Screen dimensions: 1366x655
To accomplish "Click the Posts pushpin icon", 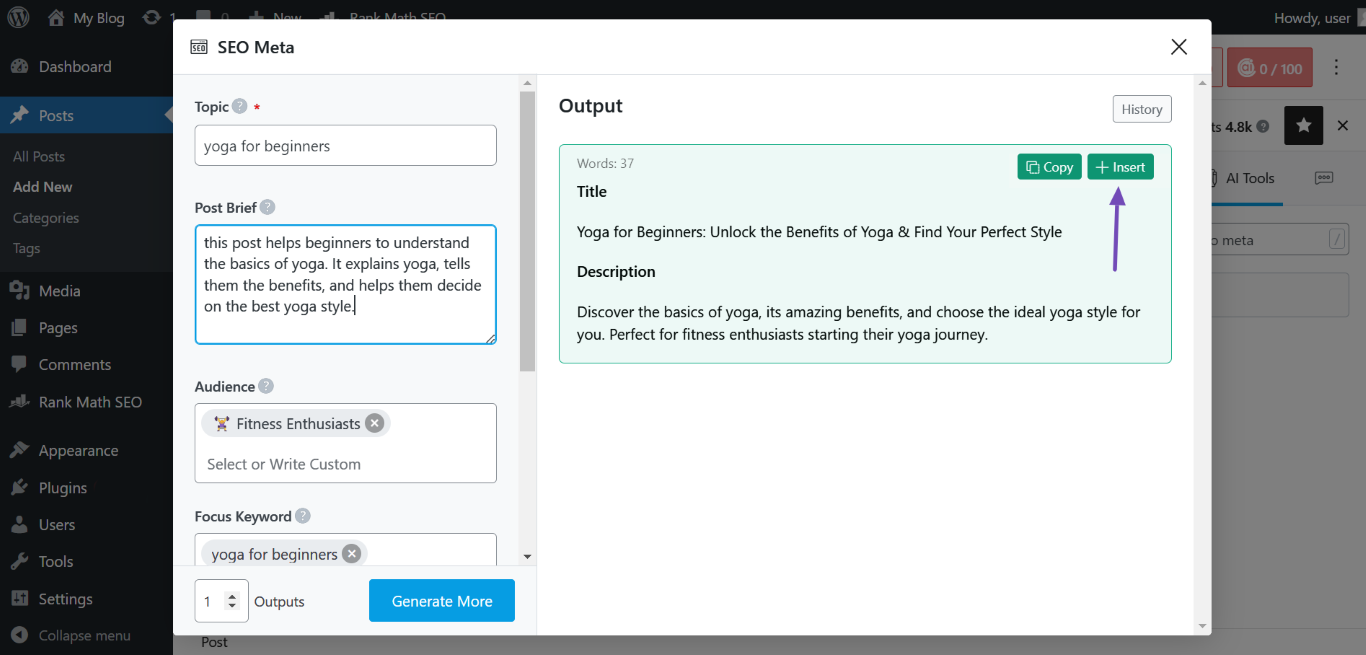I will click(19, 116).
